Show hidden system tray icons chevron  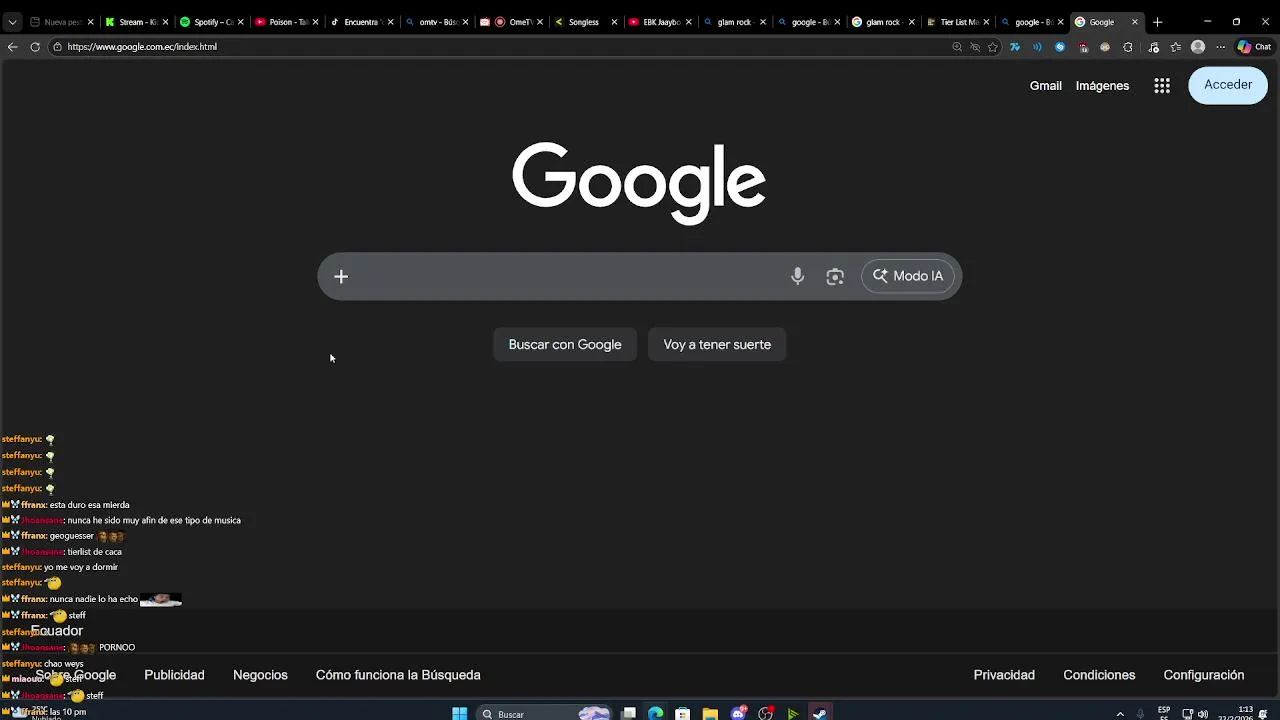click(x=1120, y=714)
